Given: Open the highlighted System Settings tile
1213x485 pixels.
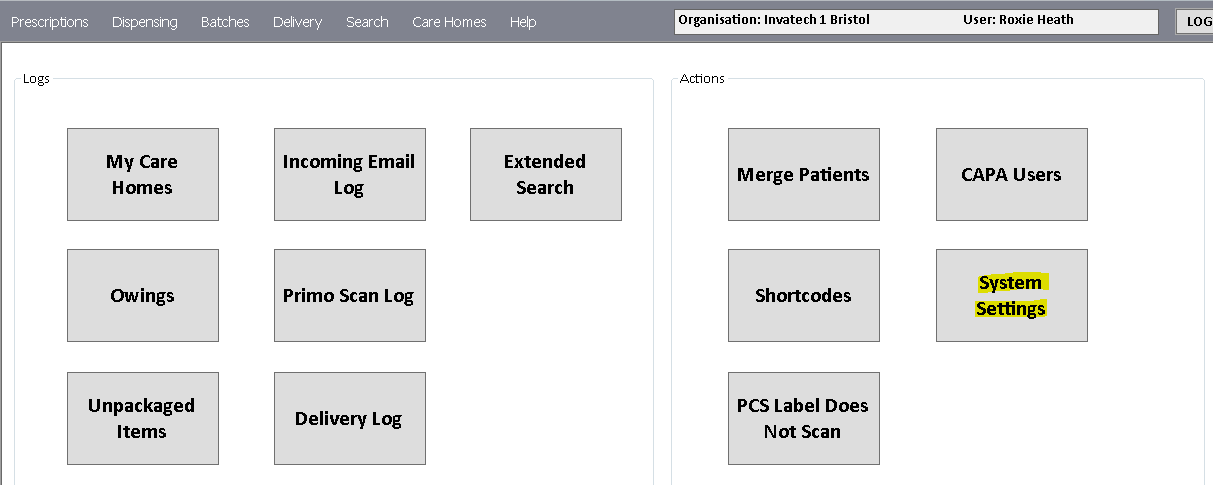Looking at the screenshot, I should (1011, 295).
